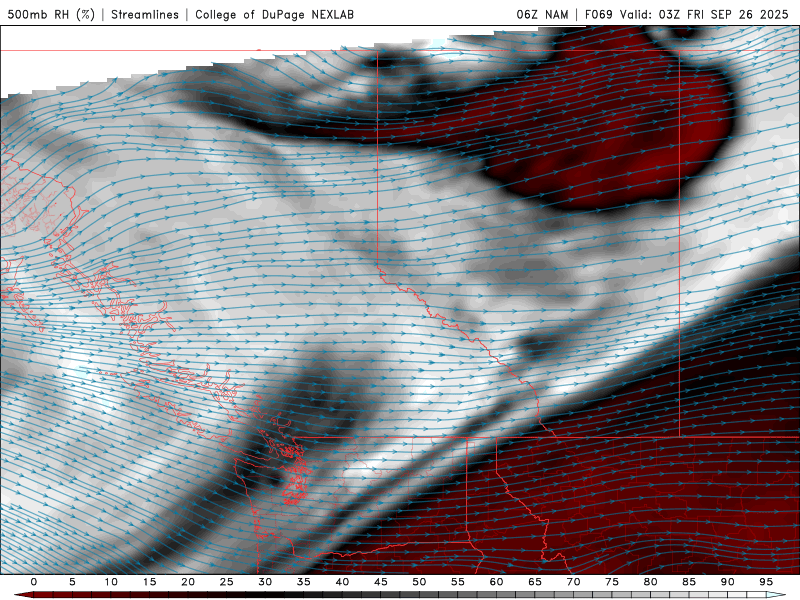
Task: Click 'Valid: 03Z FRI SEP 26 2025' text
Action: pos(704,14)
